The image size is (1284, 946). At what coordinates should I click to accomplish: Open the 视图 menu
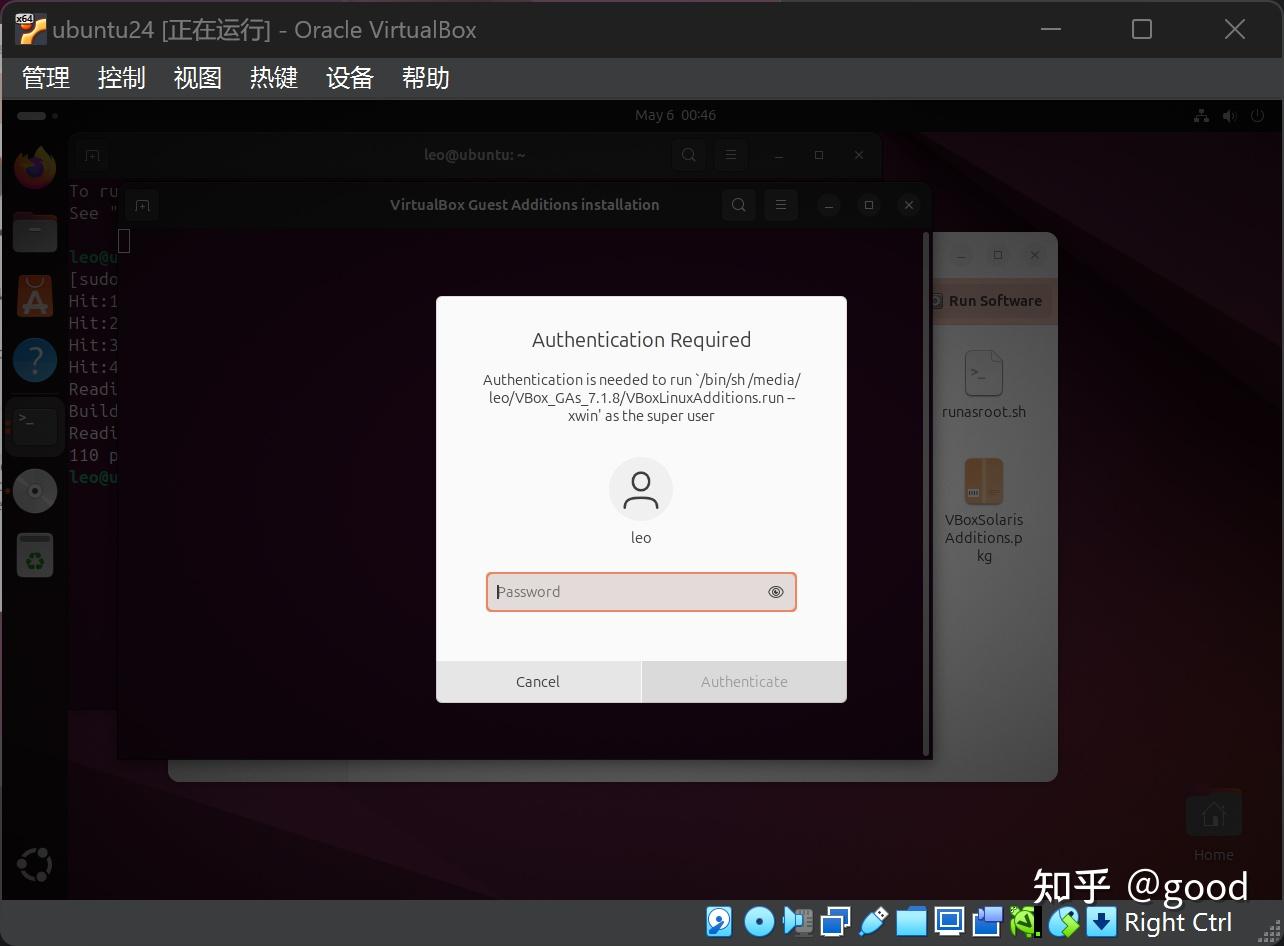click(197, 78)
